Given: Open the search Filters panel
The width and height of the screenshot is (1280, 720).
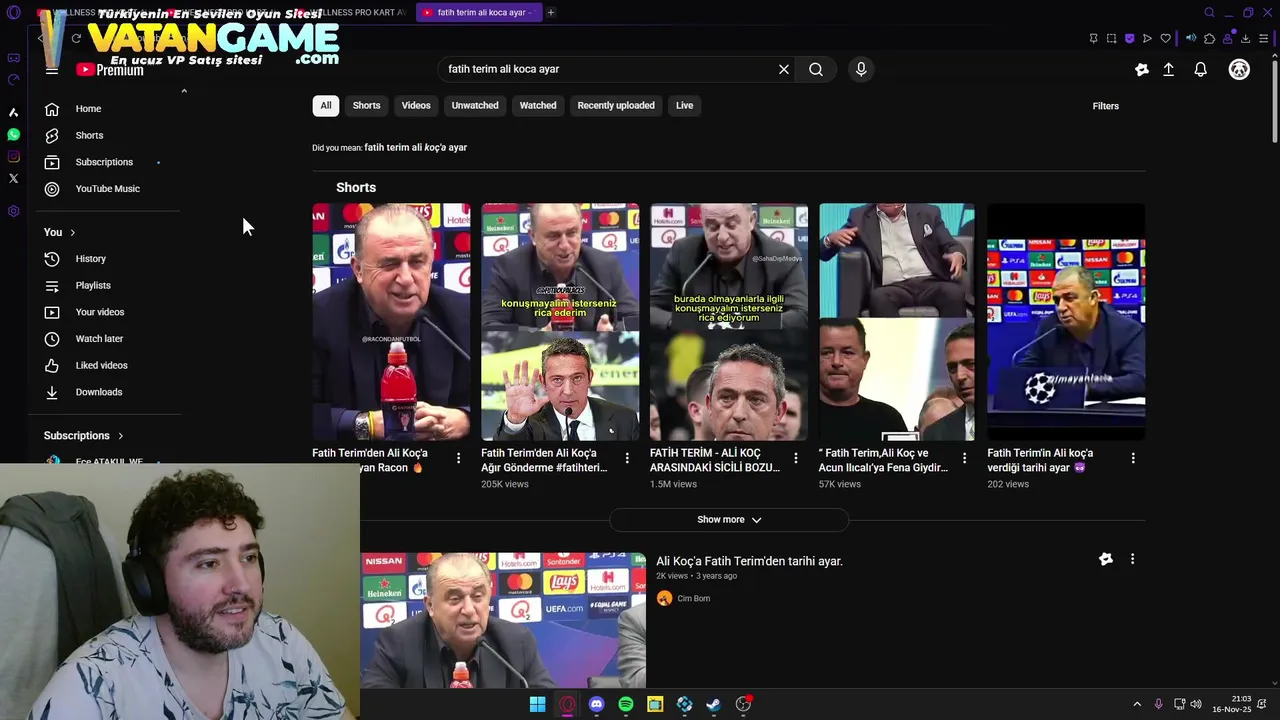Looking at the screenshot, I should click(1105, 106).
